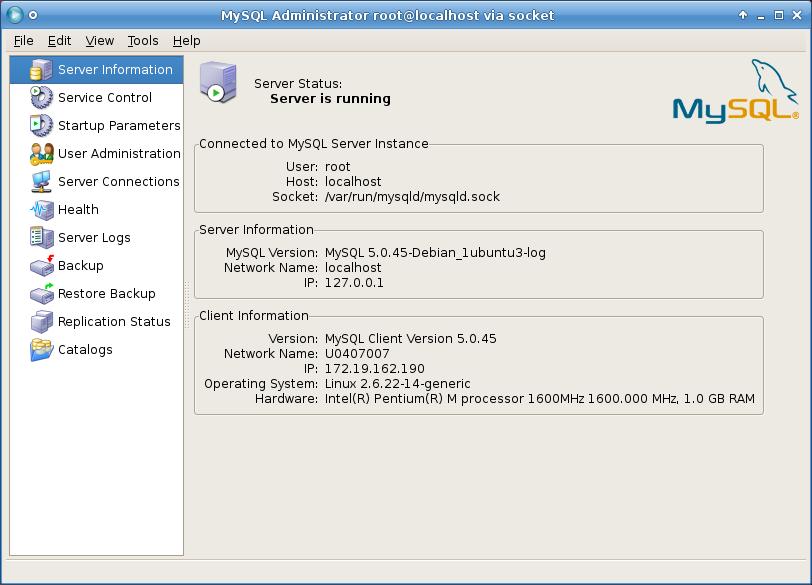Click the Restore Backup drive icon
812x585 pixels.
pos(41,294)
